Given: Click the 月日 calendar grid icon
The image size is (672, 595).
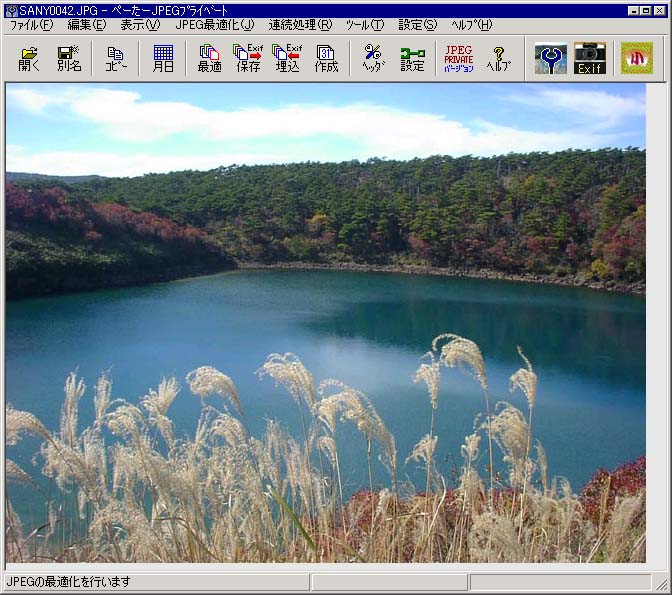Looking at the screenshot, I should [x=163, y=59].
